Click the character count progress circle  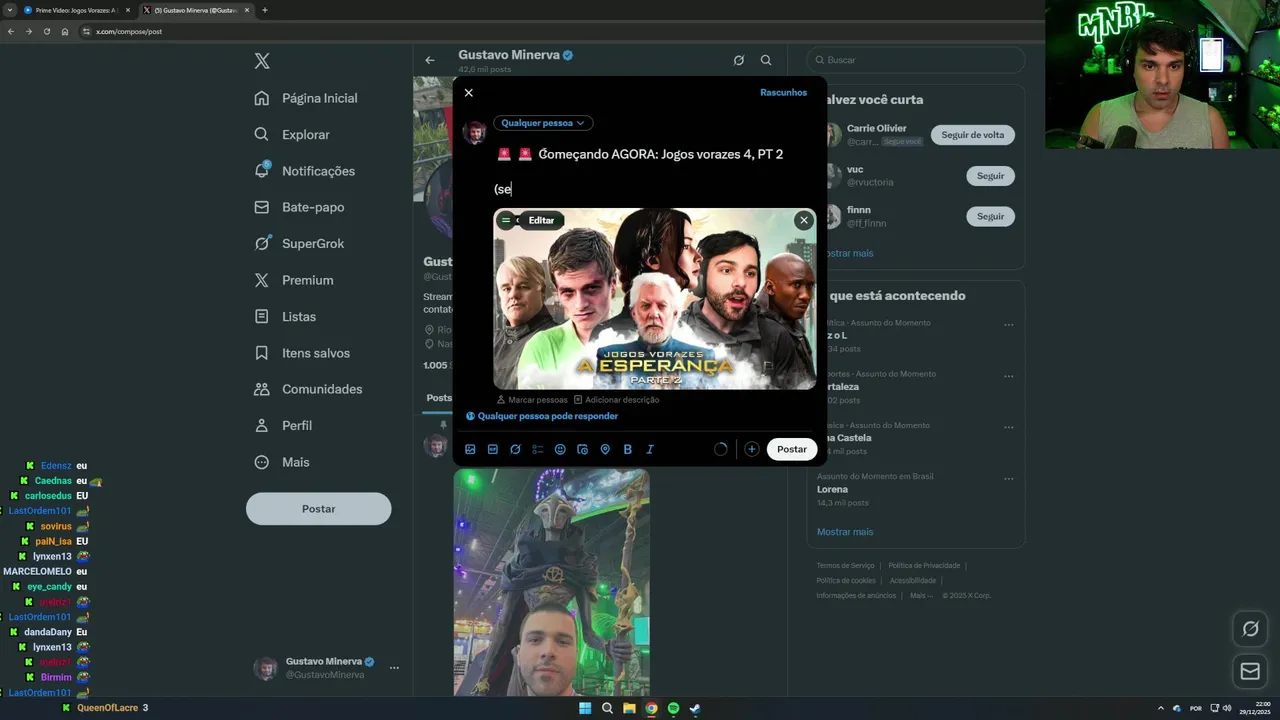point(720,450)
